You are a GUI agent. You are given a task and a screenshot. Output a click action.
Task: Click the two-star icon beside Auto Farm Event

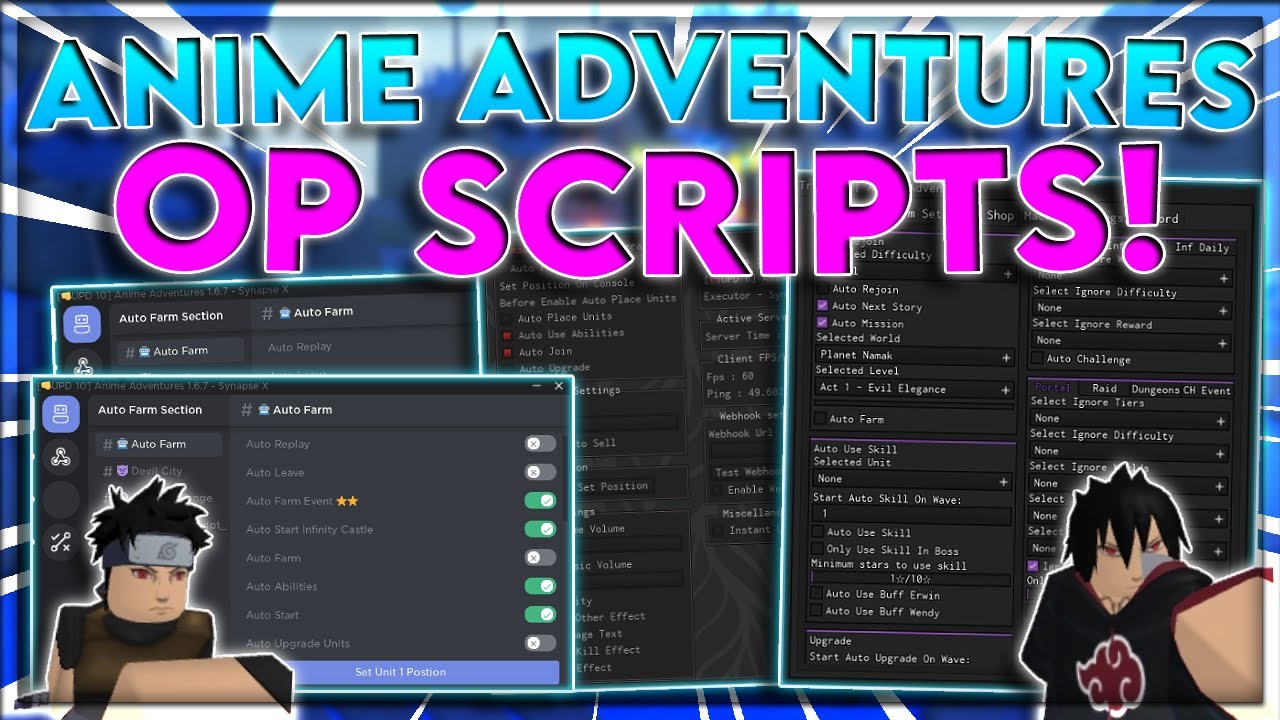[348, 500]
